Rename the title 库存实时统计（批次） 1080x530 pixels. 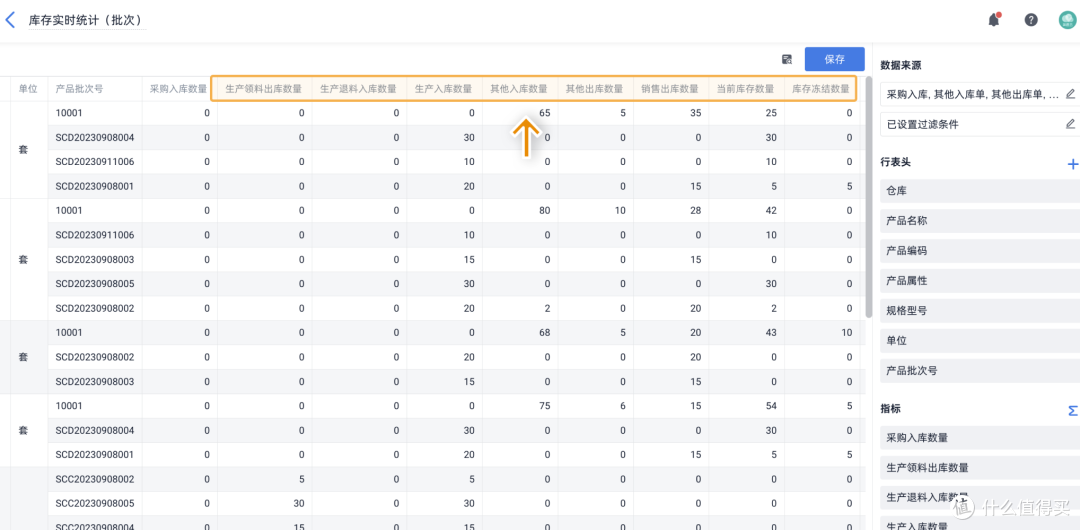click(x=87, y=21)
